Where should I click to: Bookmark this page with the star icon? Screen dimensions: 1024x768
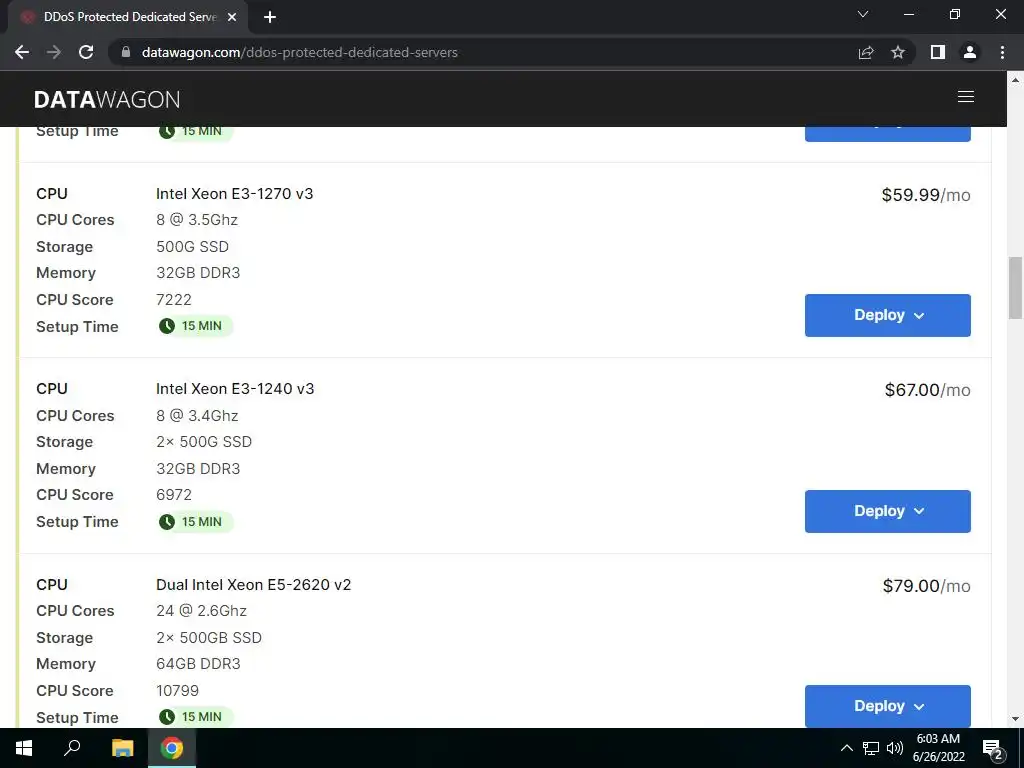coord(898,52)
